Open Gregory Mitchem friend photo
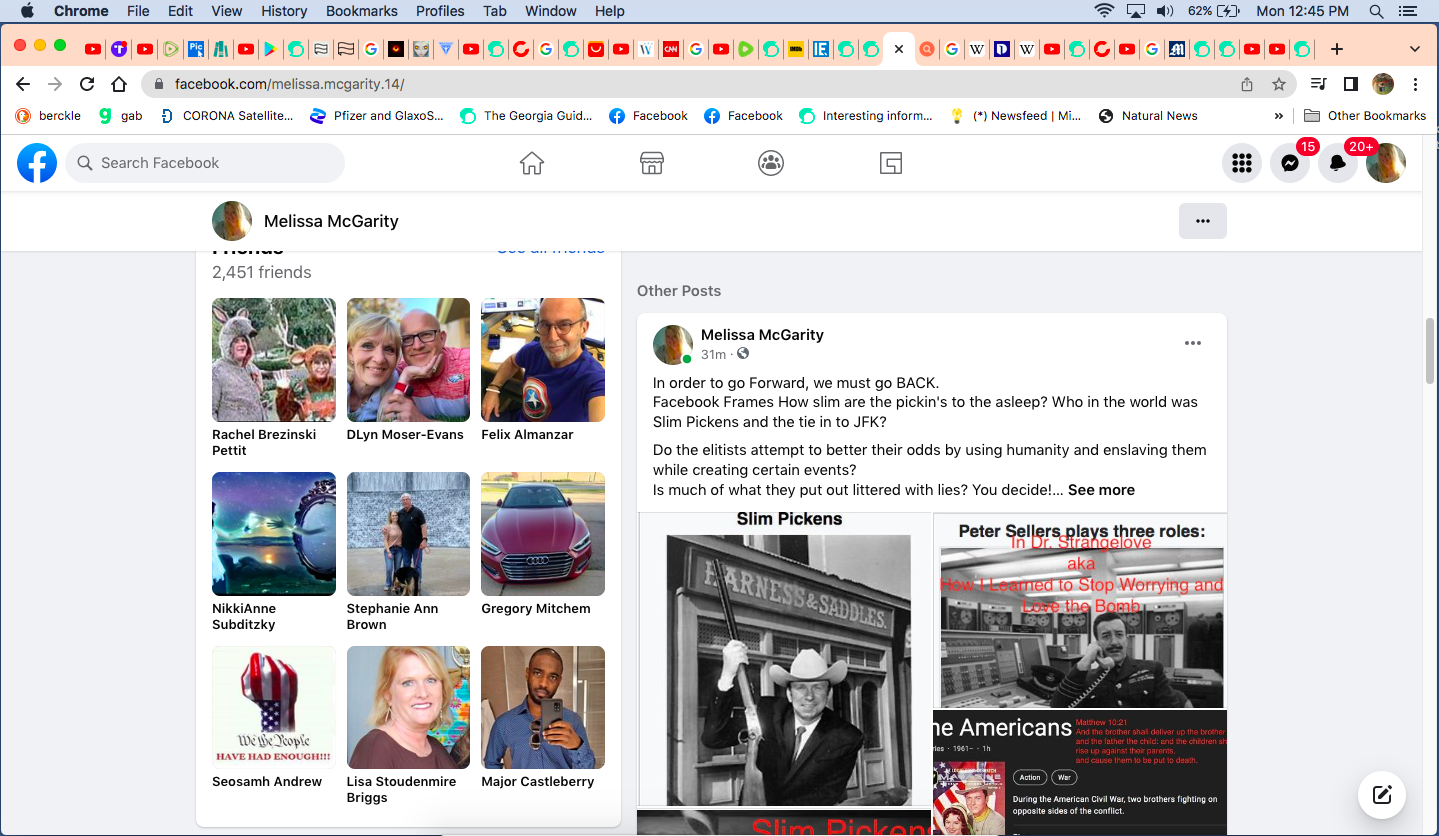Screen dimensions: 1439x836 [x=543, y=534]
